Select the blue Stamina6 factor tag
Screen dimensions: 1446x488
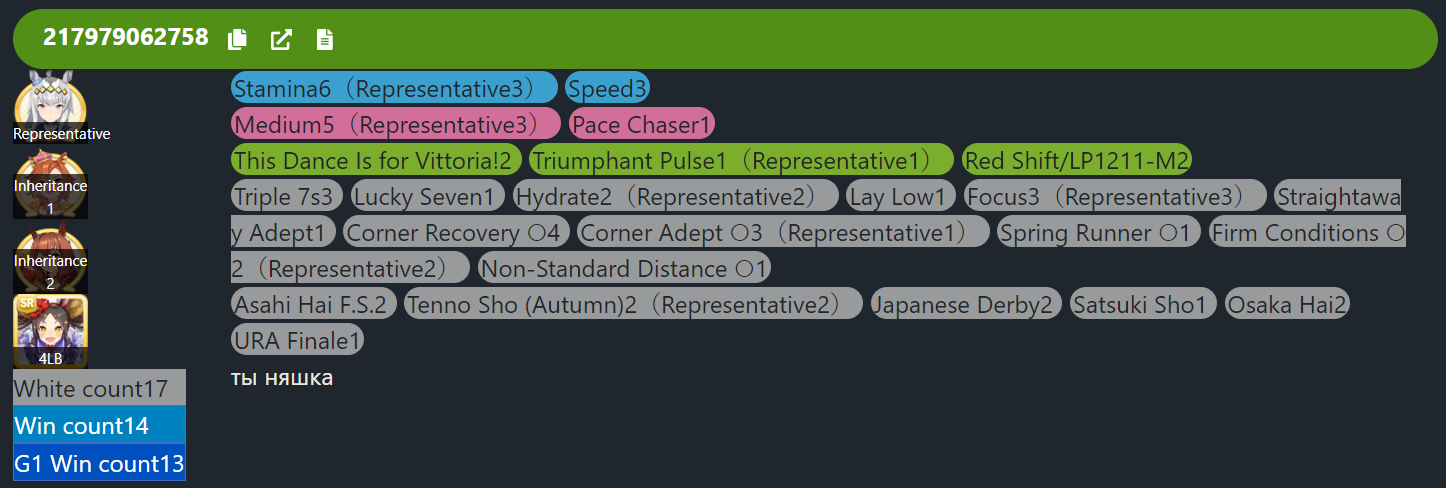393,89
